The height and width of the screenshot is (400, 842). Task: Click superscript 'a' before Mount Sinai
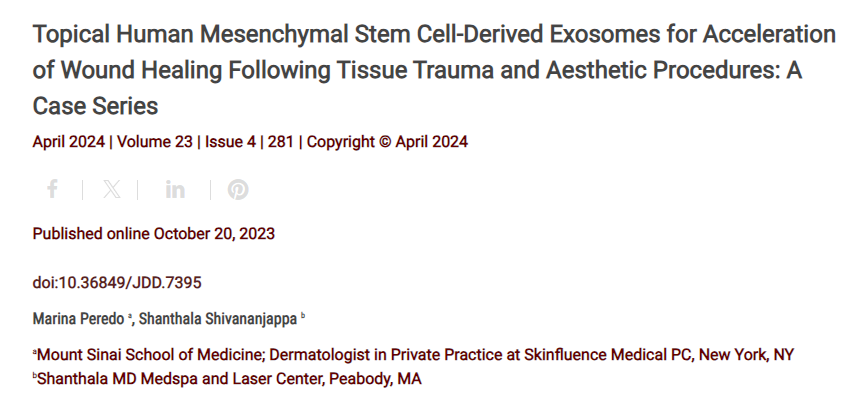click(35, 353)
